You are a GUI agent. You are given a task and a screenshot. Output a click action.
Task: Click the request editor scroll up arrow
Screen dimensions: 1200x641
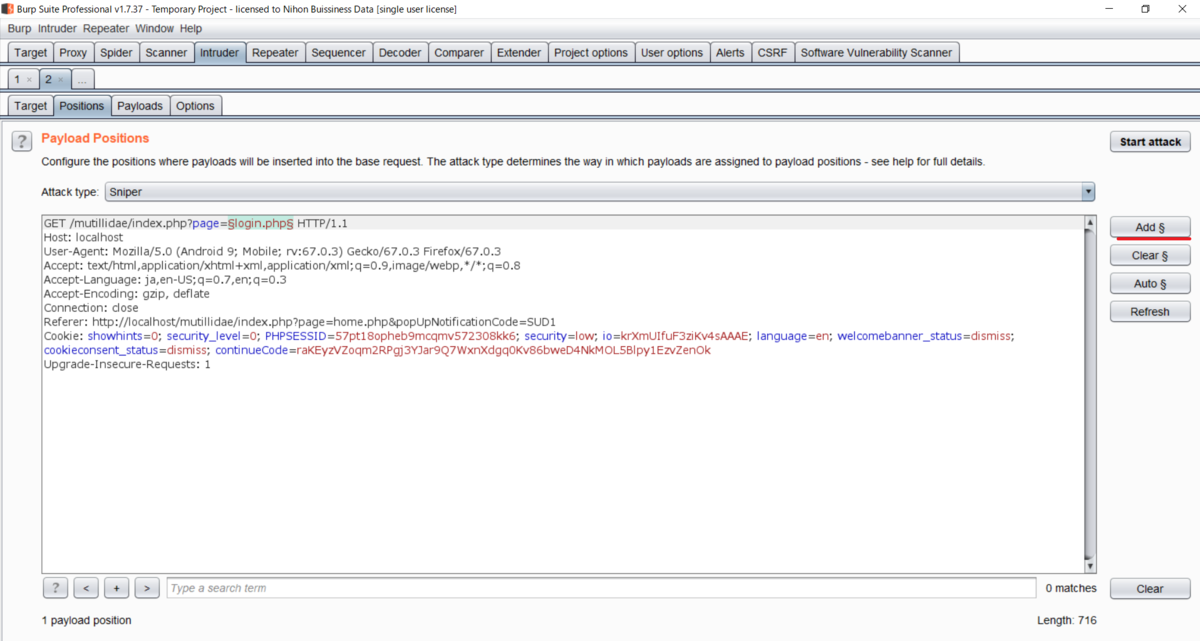pyautogui.click(x=1090, y=222)
